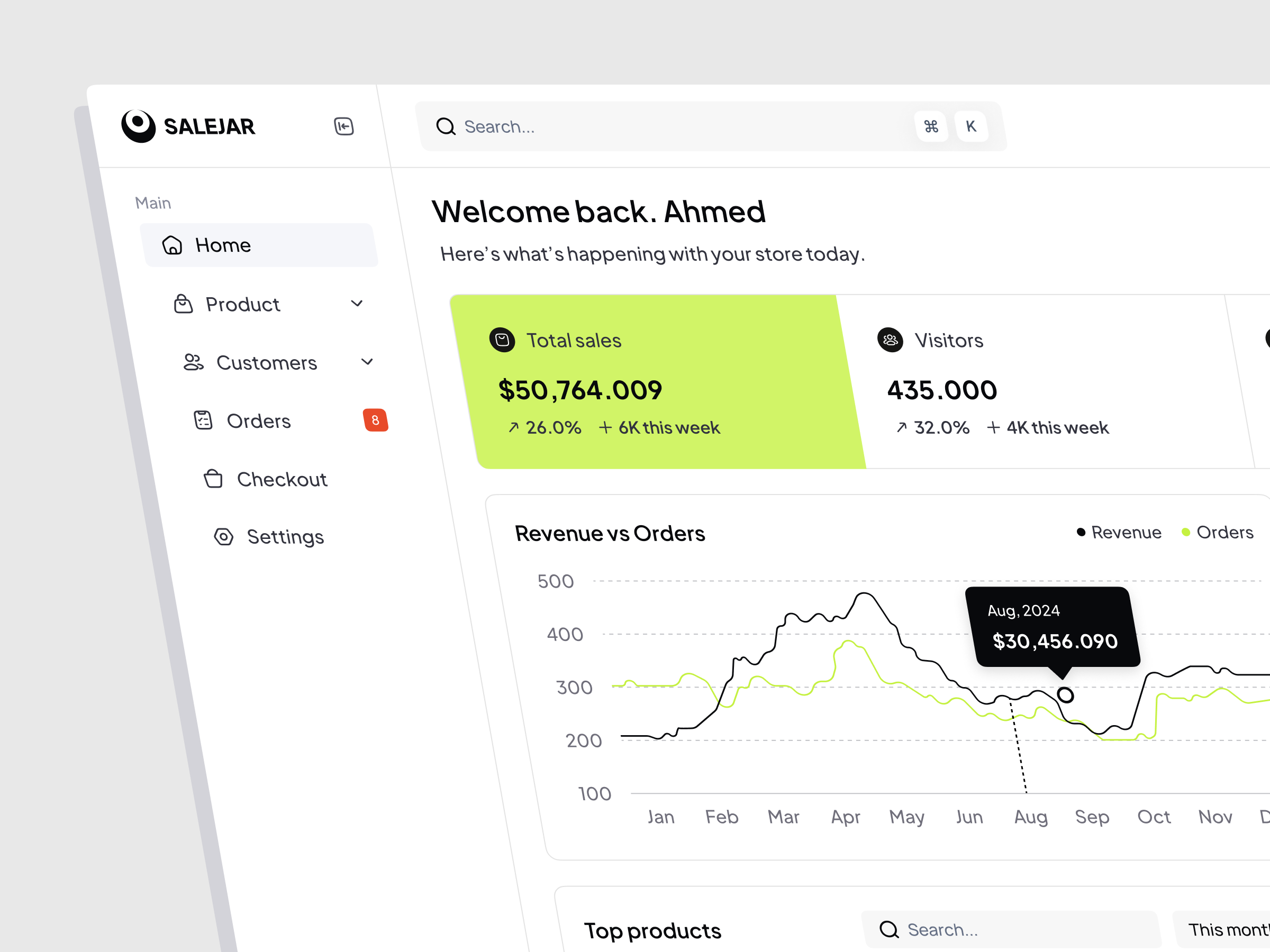Click the 435.000 visitors value

(942, 390)
